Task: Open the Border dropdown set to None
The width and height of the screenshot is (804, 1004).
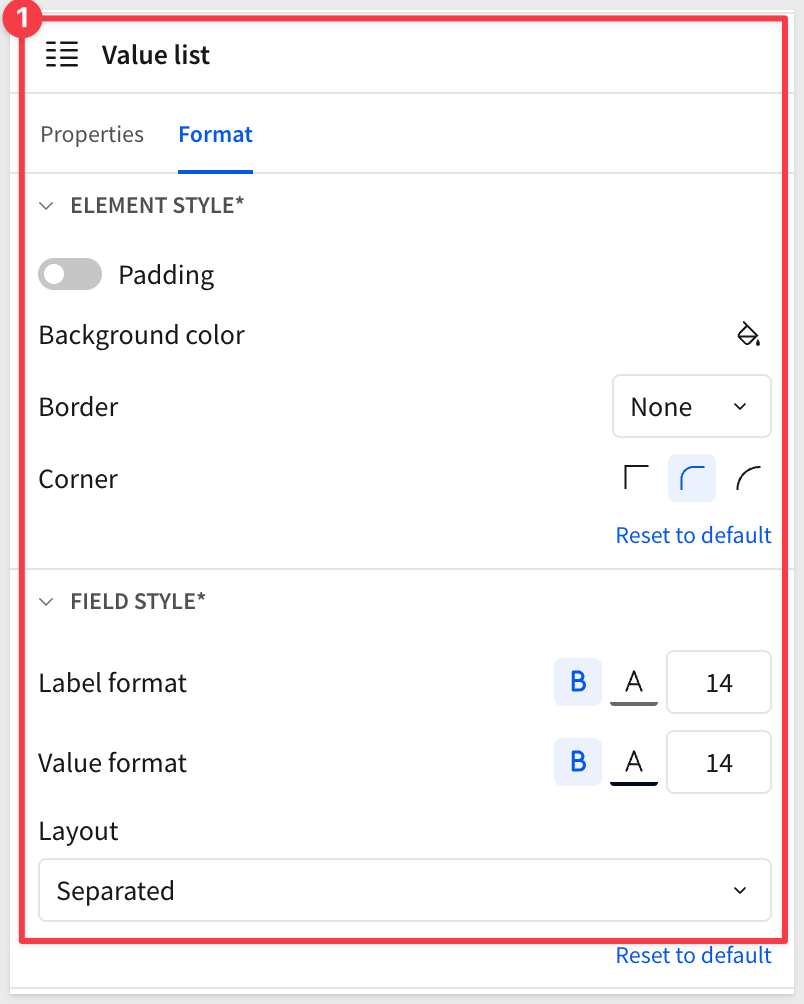Action: pyautogui.click(x=691, y=407)
